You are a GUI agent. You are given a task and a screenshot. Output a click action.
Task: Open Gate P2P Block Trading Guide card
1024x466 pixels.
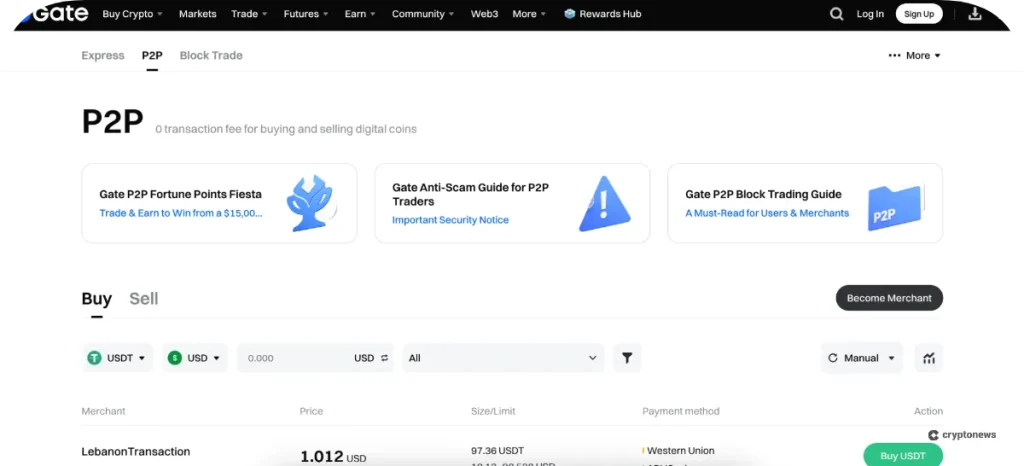point(805,203)
